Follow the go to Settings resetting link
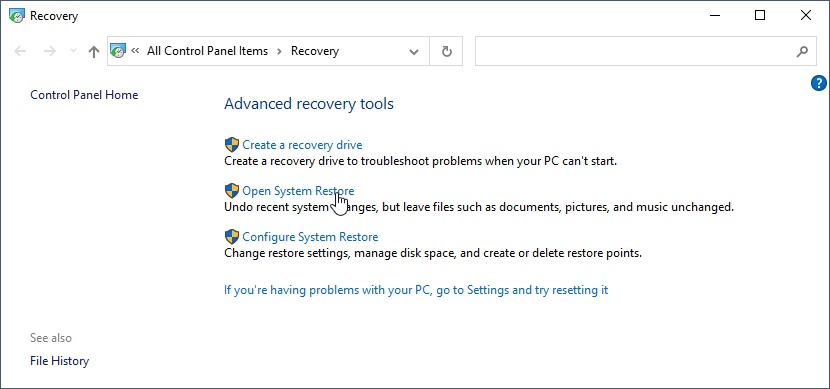 click(416, 290)
